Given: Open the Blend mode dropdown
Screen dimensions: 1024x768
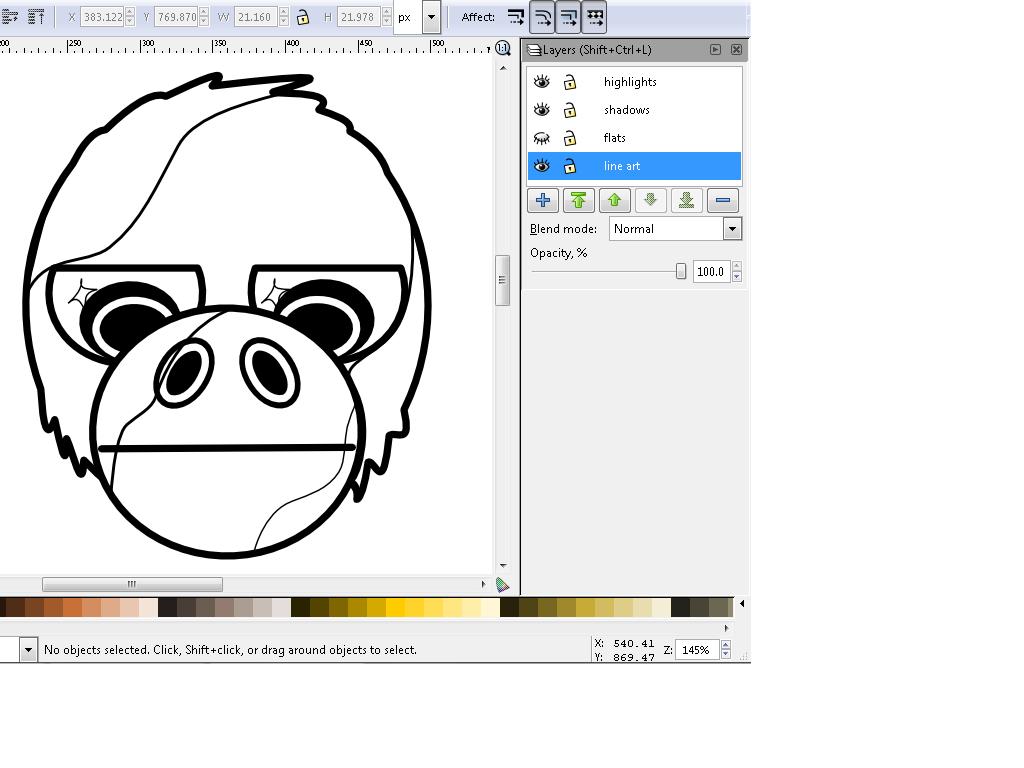Looking at the screenshot, I should pyautogui.click(x=732, y=229).
